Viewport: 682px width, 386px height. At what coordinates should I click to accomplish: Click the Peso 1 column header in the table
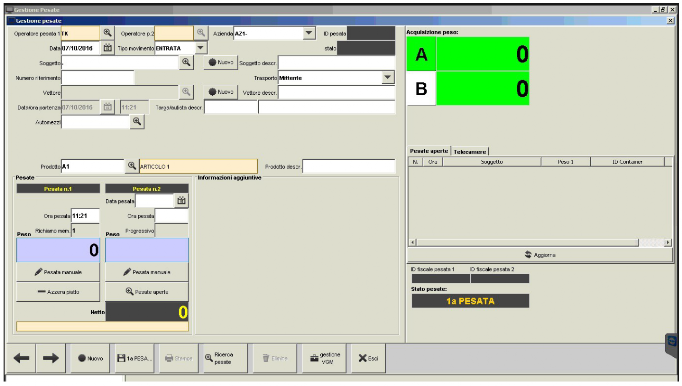(x=565, y=161)
